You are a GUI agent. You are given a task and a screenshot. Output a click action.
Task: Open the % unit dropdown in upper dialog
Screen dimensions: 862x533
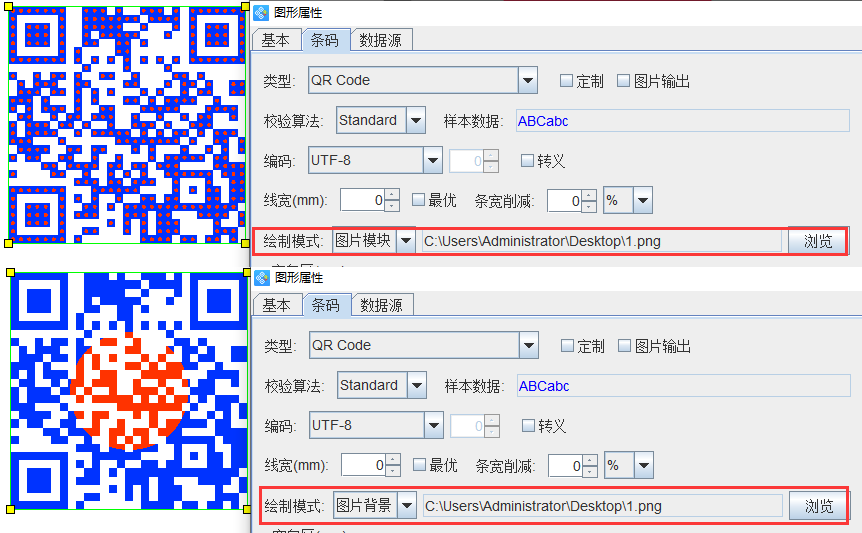[x=643, y=201]
